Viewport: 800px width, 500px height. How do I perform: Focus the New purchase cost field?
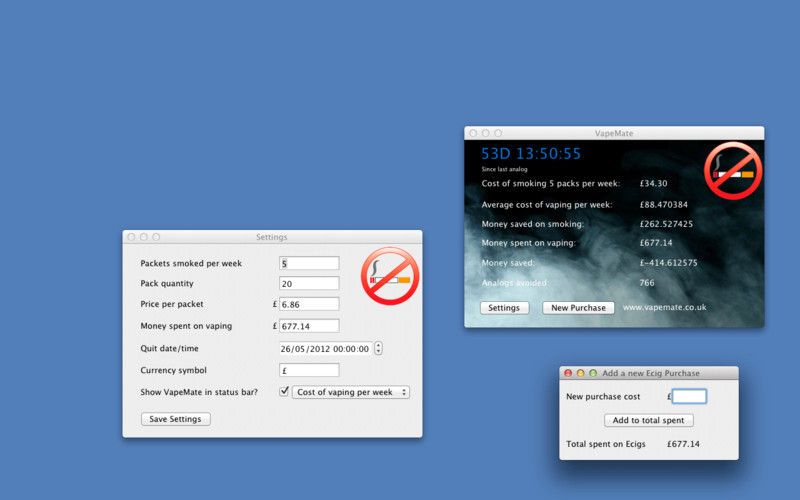pyautogui.click(x=689, y=396)
